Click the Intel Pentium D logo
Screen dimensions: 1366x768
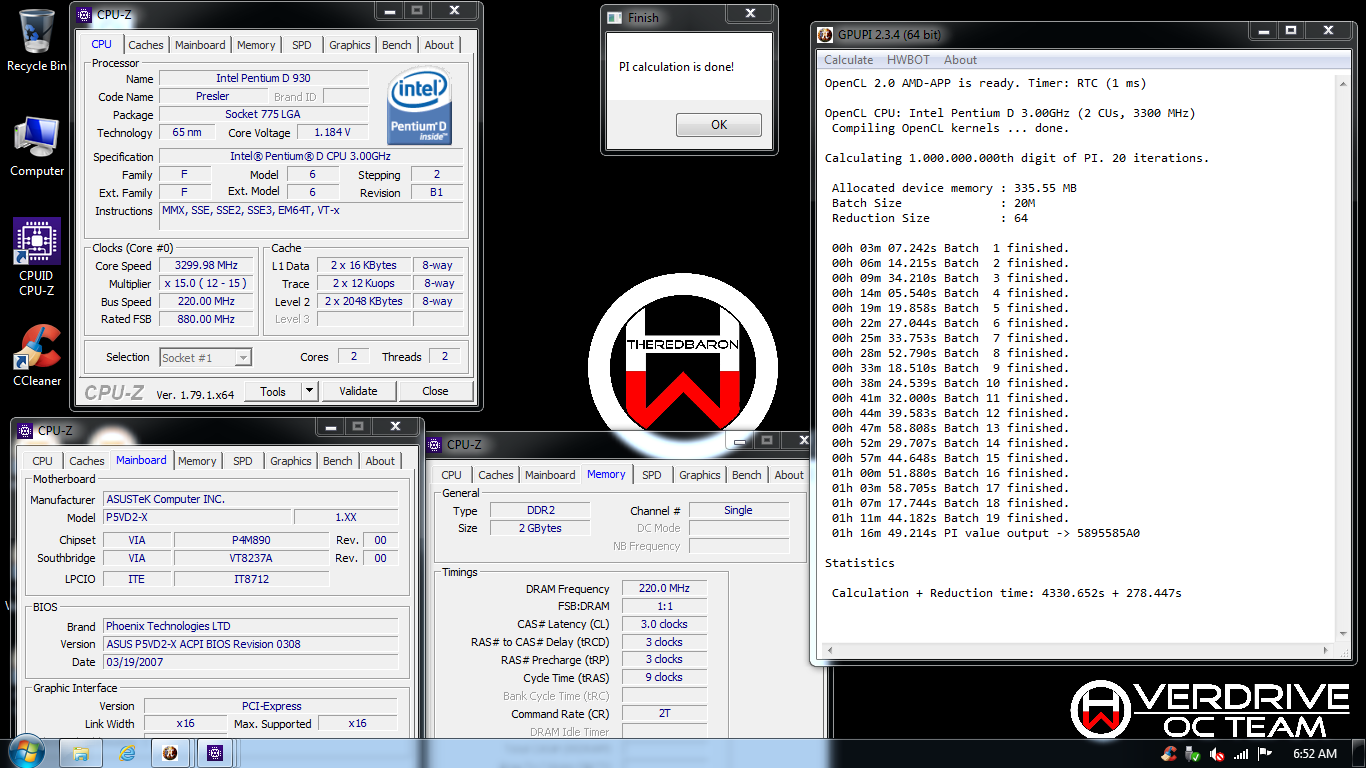coord(419,106)
